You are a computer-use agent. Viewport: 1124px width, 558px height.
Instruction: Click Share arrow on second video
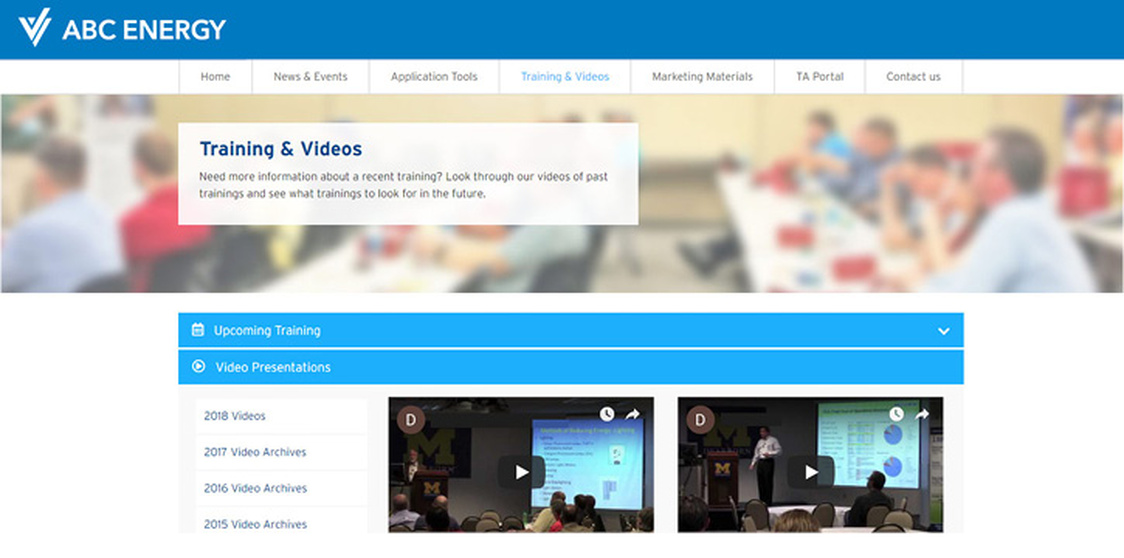tap(922, 414)
